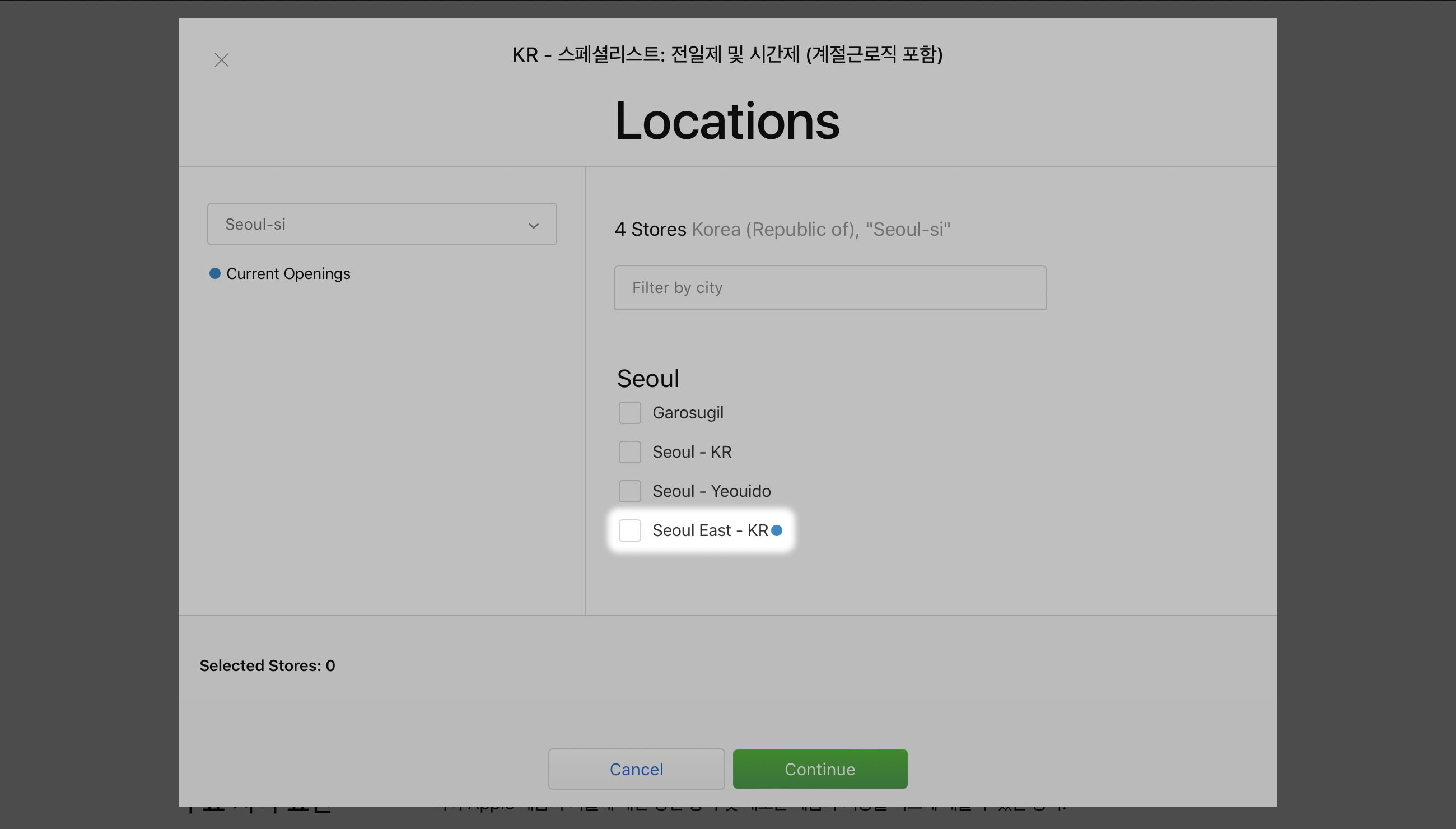Open the Seoul-si region dropdown

coord(381,224)
